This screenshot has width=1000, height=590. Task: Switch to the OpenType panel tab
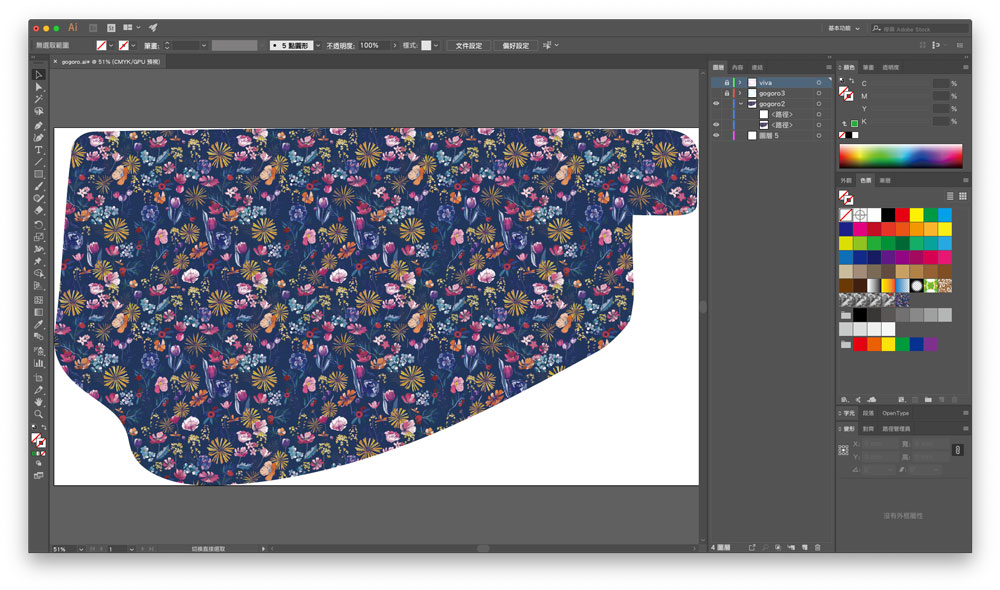896,413
